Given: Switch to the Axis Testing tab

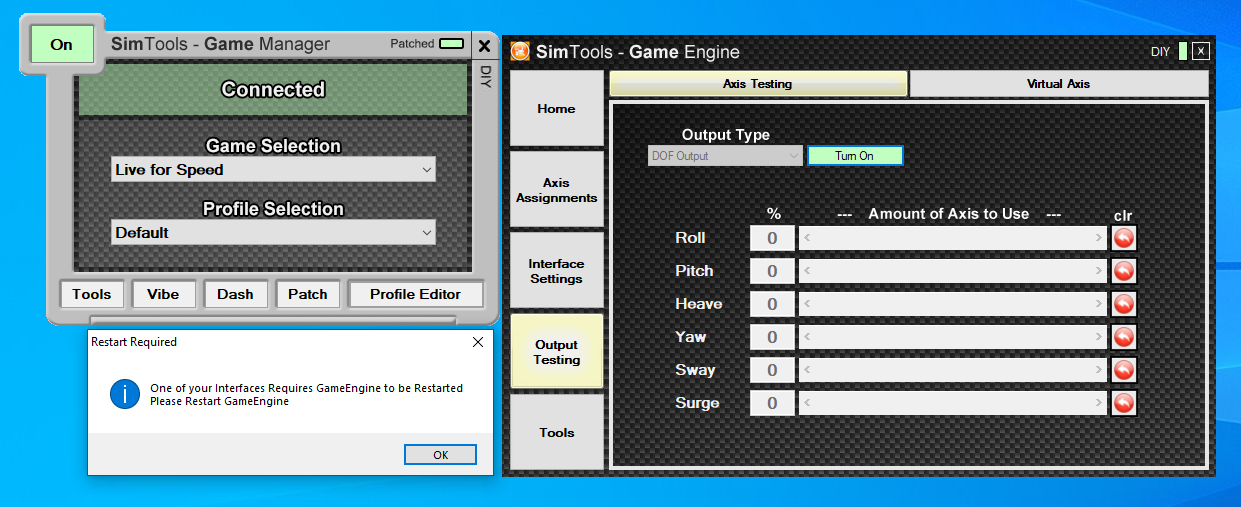Looking at the screenshot, I should click(x=758, y=84).
